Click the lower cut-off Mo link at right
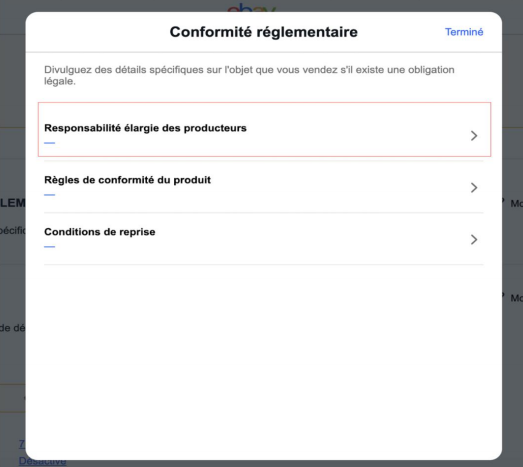The width and height of the screenshot is (523, 467). pos(516,298)
